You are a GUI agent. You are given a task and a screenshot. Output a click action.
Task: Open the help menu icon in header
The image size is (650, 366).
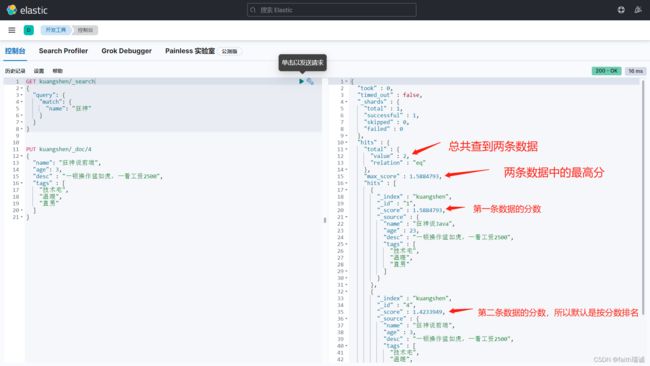[621, 10]
